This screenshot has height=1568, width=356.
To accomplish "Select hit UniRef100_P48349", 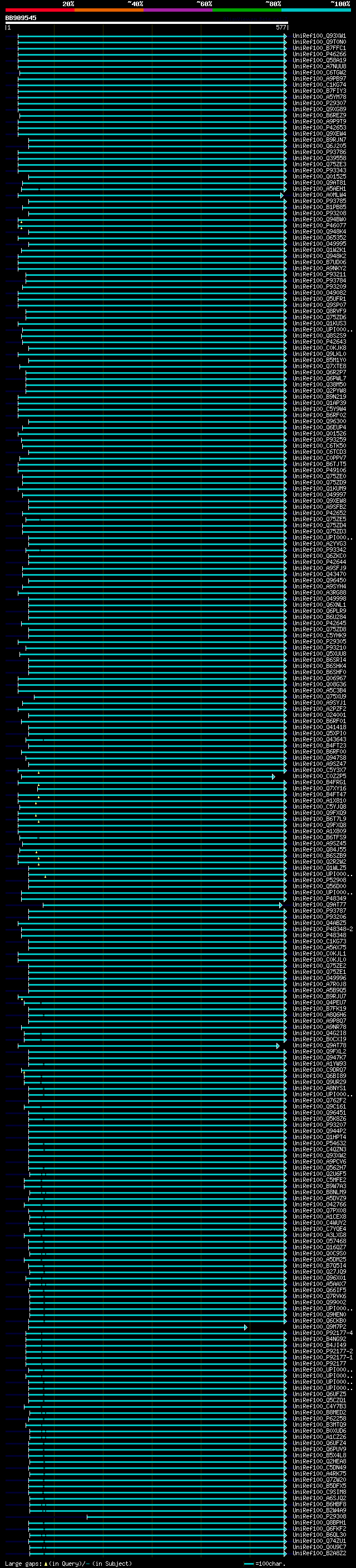I will click(319, 898).
